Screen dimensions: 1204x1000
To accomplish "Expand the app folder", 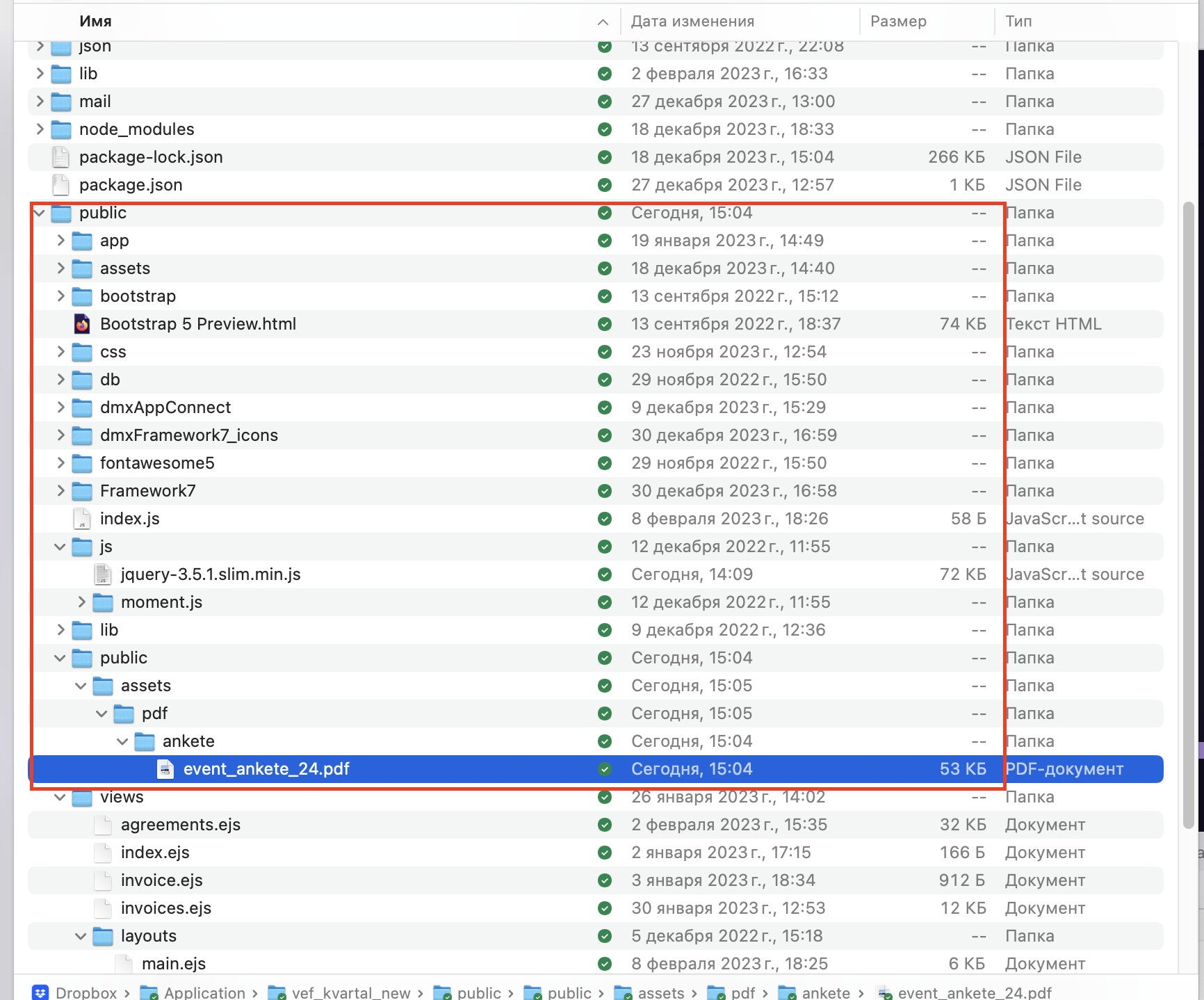I will click(x=60, y=241).
